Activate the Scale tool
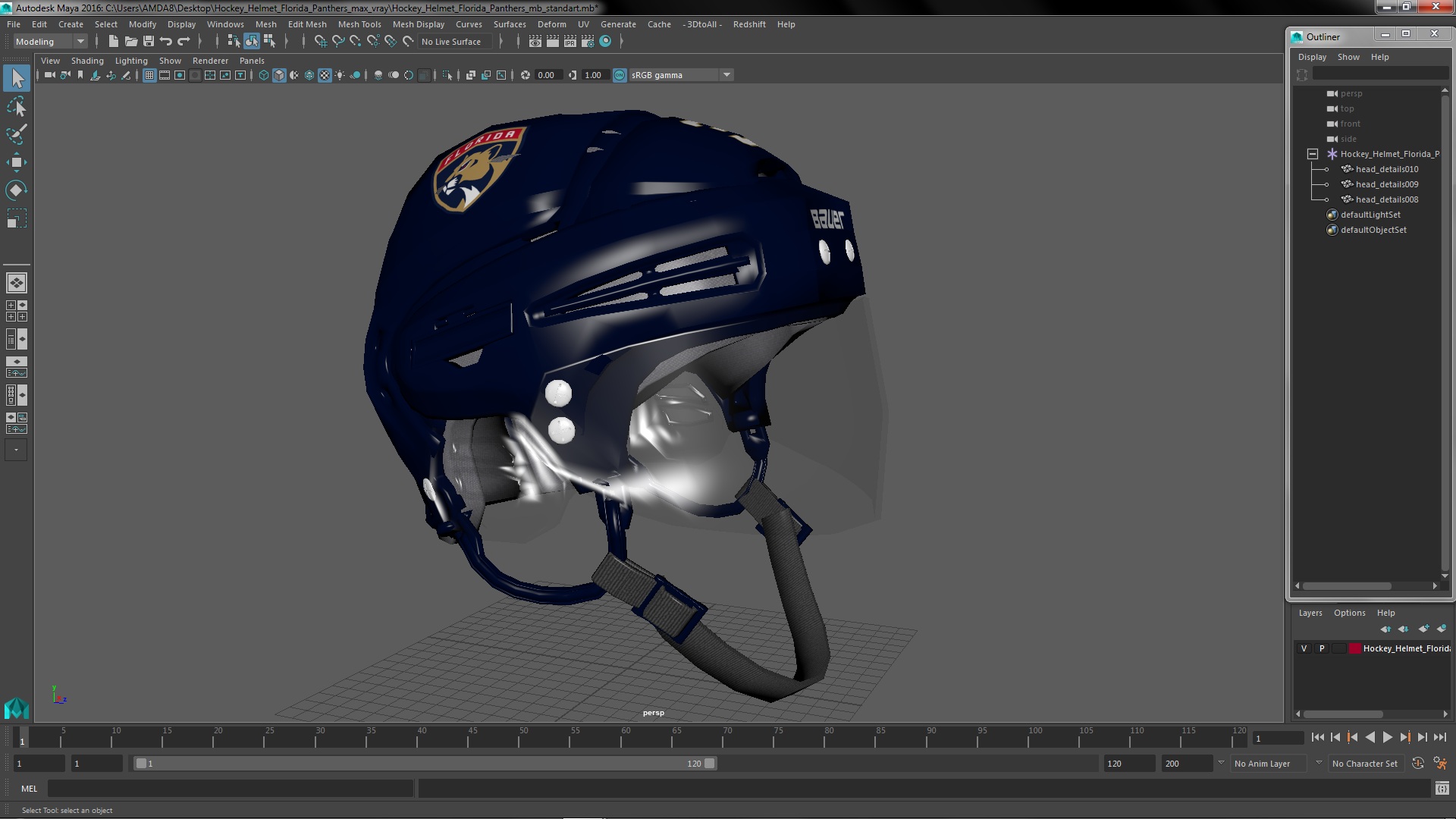Viewport: 1456px width, 819px height. point(17,218)
